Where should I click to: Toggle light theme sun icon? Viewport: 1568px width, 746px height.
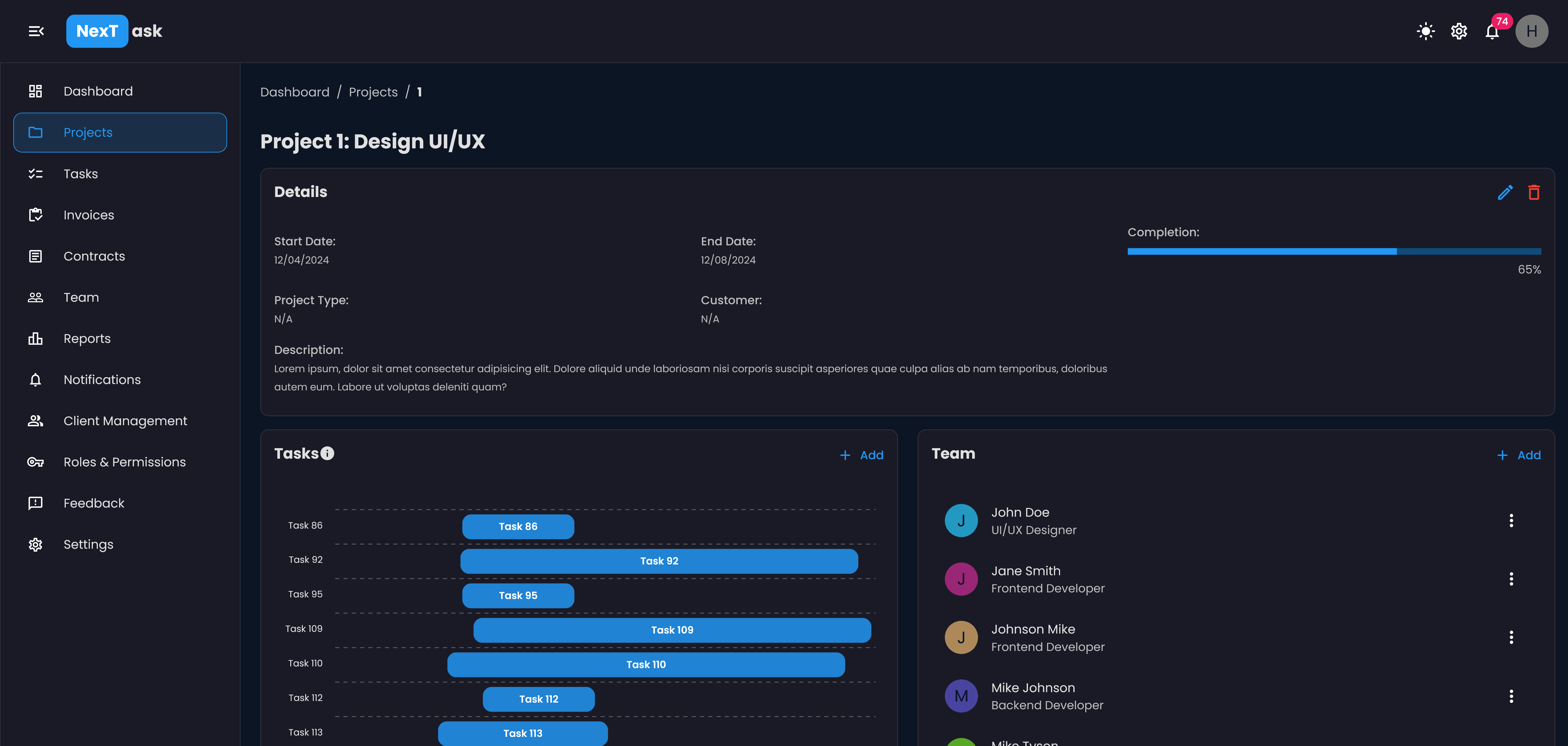tap(1426, 31)
